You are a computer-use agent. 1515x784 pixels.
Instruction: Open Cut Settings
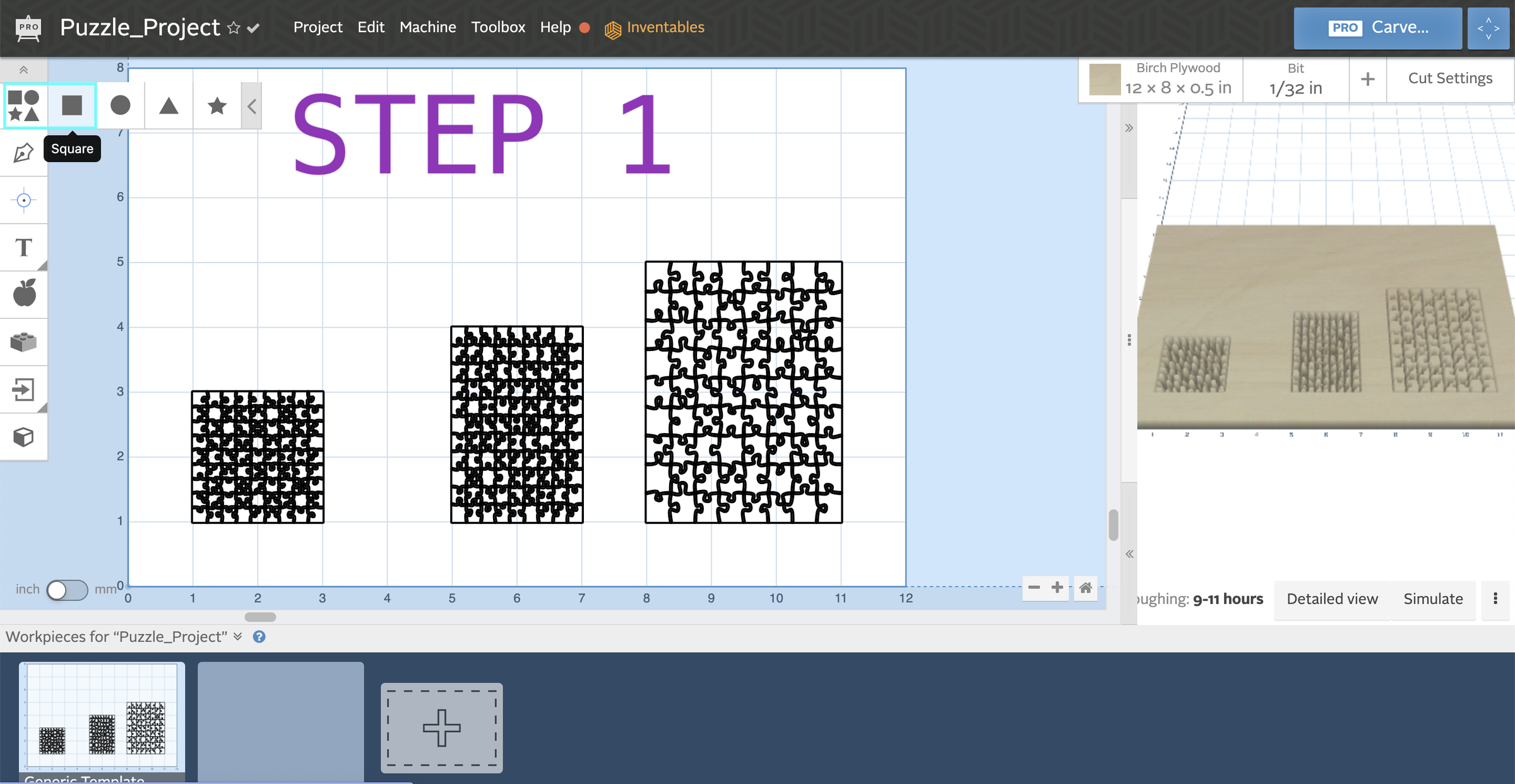pyautogui.click(x=1450, y=78)
